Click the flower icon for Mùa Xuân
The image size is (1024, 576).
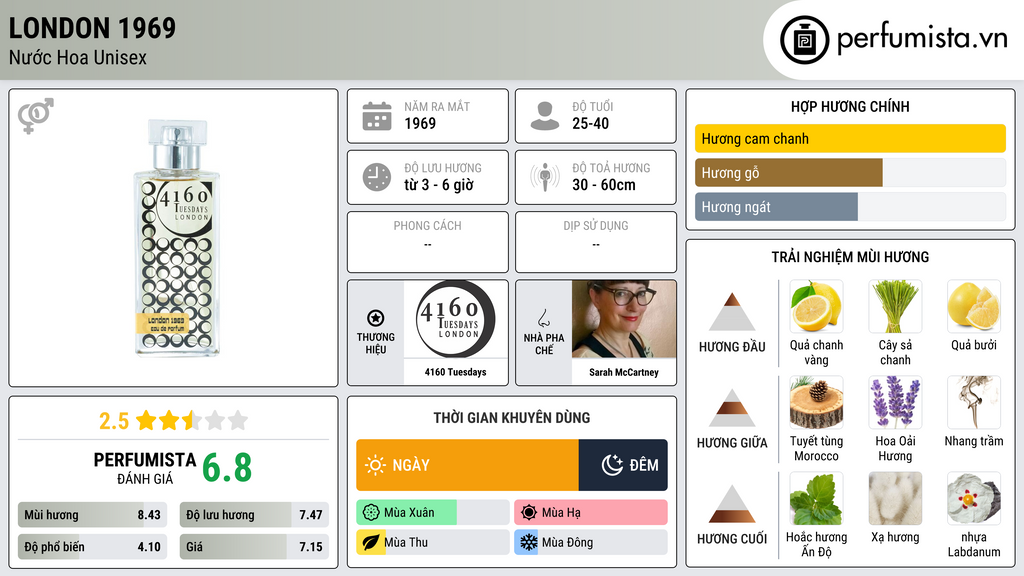pyautogui.click(x=370, y=513)
